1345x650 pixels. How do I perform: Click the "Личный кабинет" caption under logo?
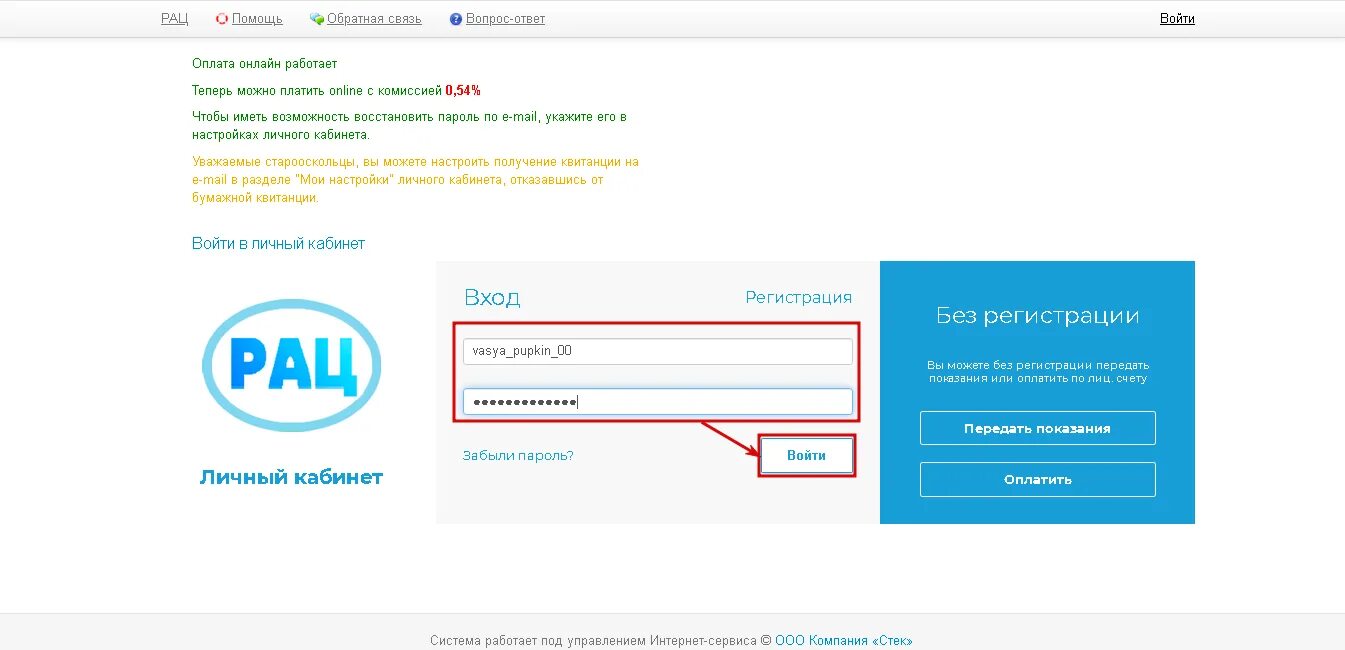click(291, 477)
